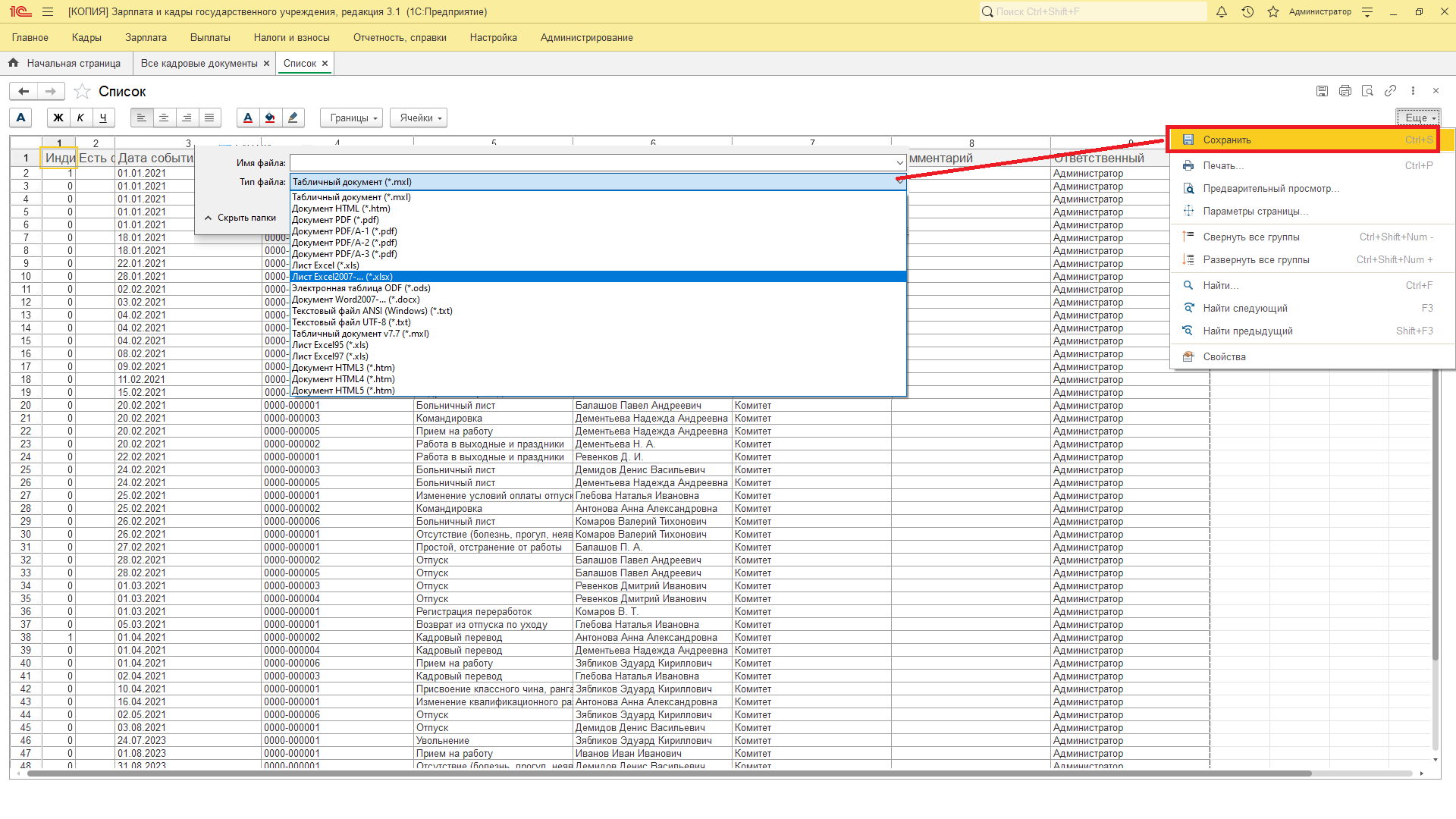
Task: Close the Все кадровые документы tab
Action: pos(266,64)
